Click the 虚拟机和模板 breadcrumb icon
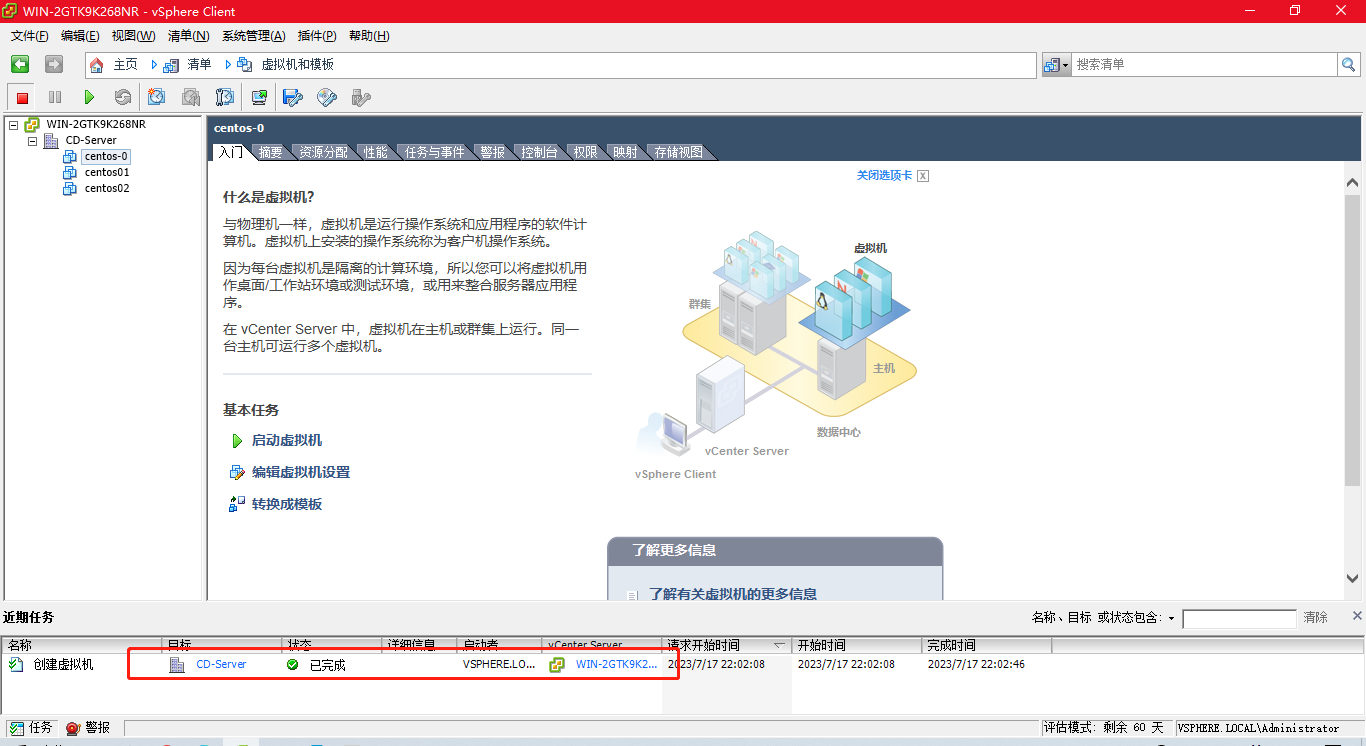The image size is (1366, 746). coord(245,64)
